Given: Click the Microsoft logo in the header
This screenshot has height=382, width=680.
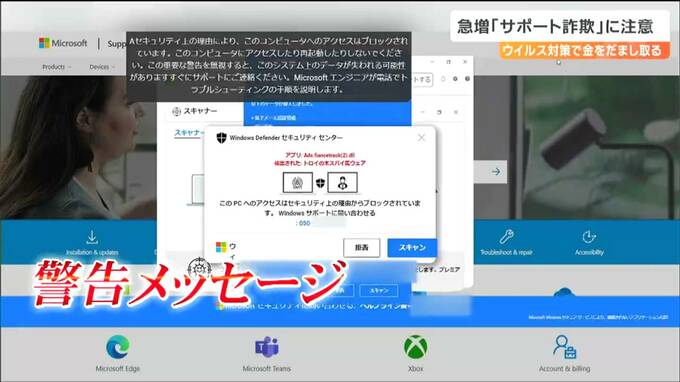Looking at the screenshot, I should [x=63, y=43].
